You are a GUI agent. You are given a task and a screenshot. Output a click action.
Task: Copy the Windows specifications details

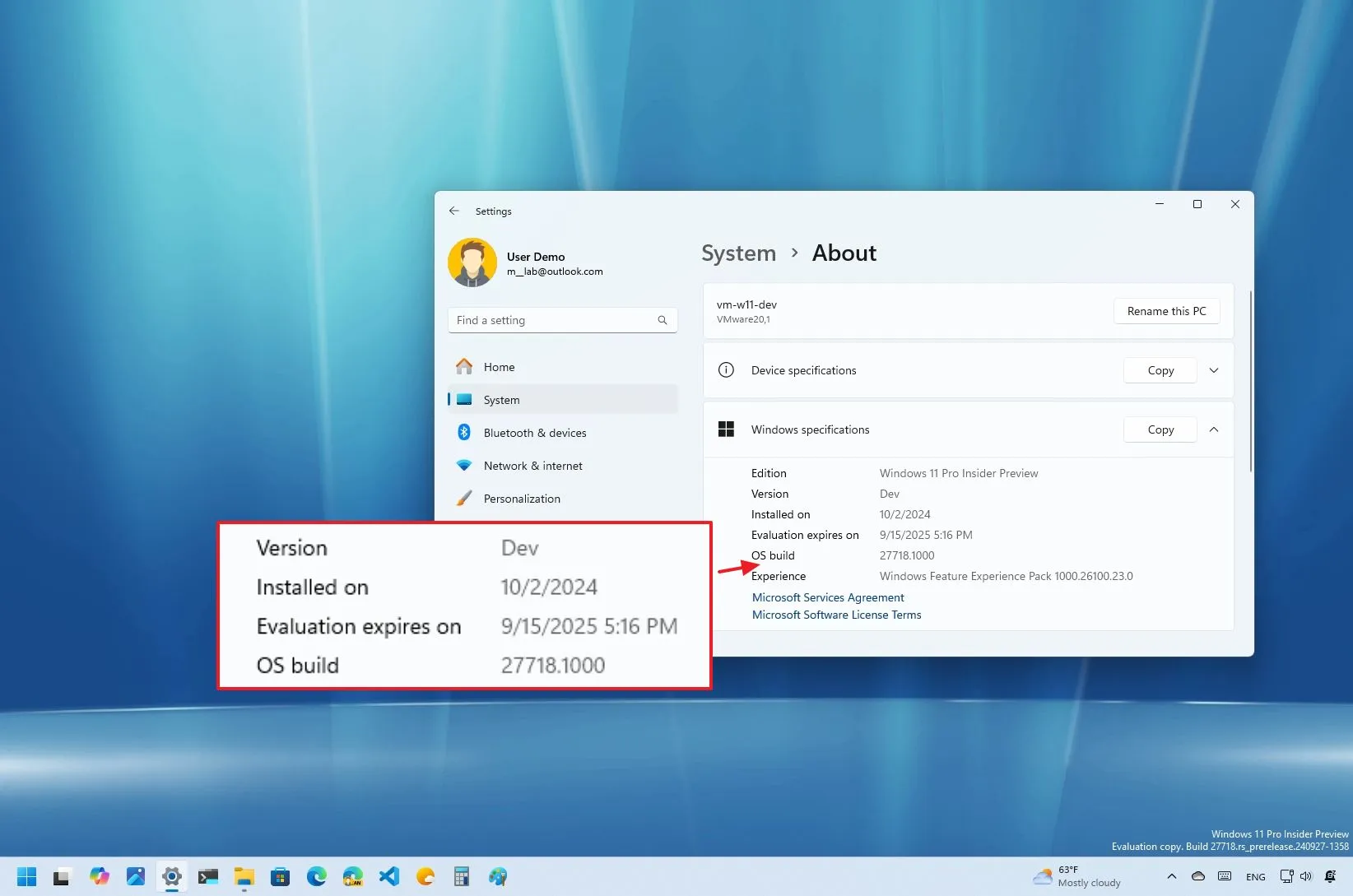(1160, 429)
